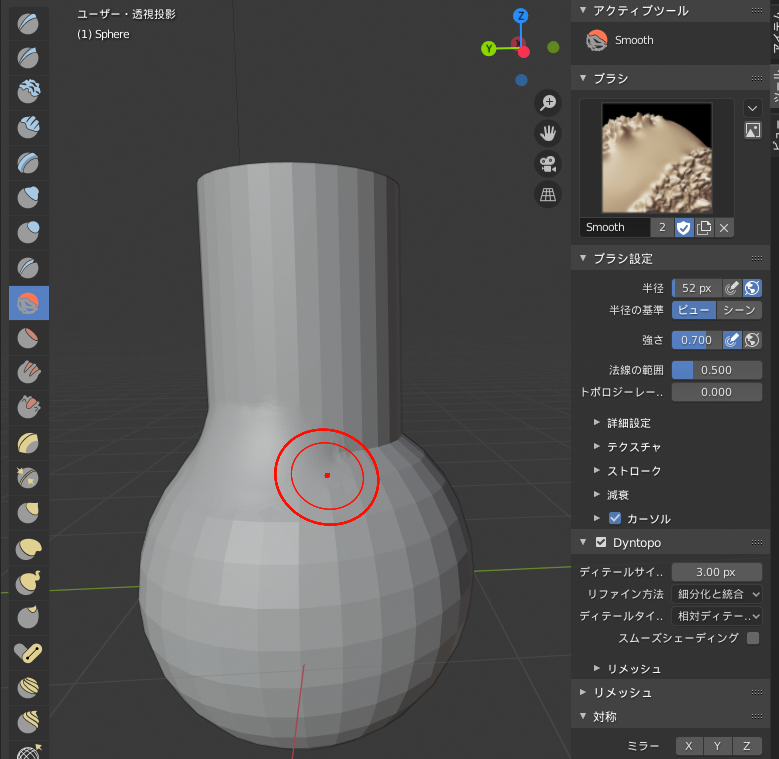The width and height of the screenshot is (779, 759).
Task: Toggle unified radius globe button
Action: tap(752, 288)
